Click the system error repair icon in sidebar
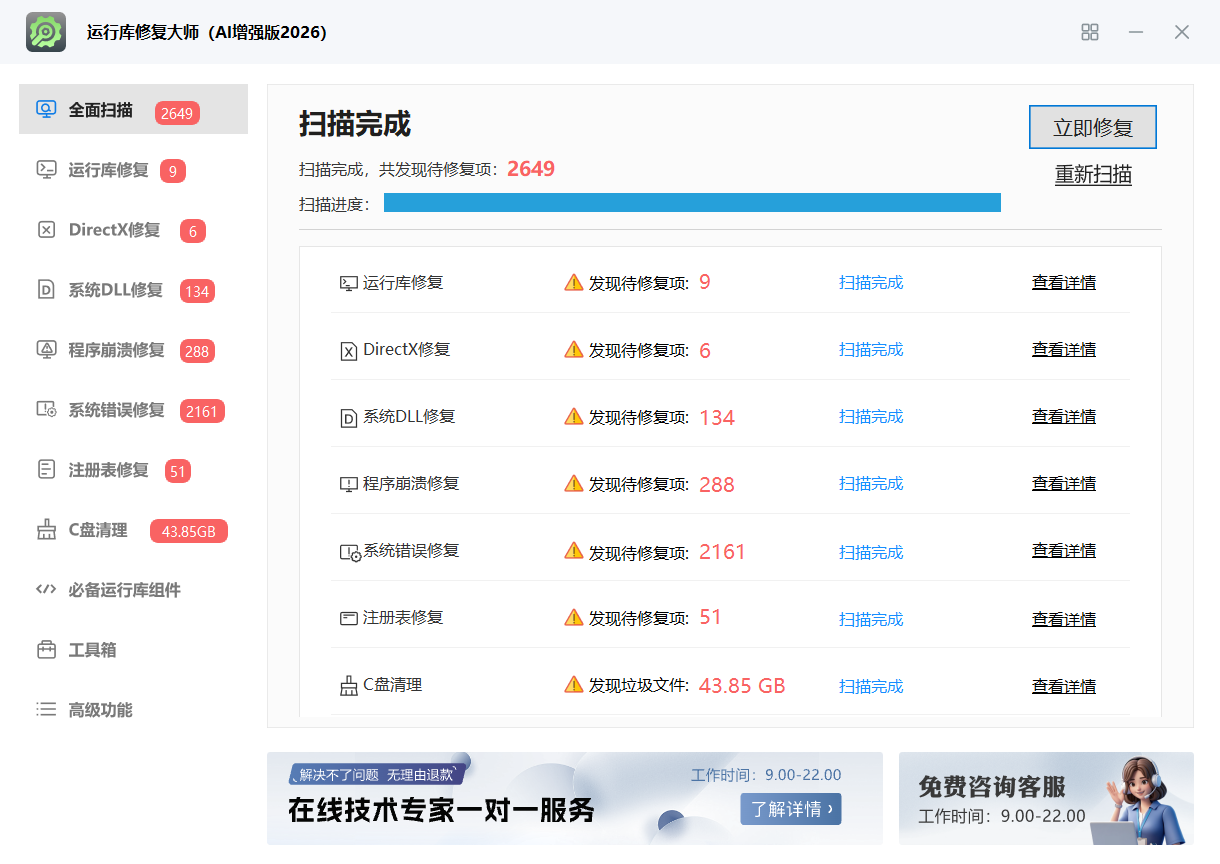The image size is (1220, 864). [46, 410]
